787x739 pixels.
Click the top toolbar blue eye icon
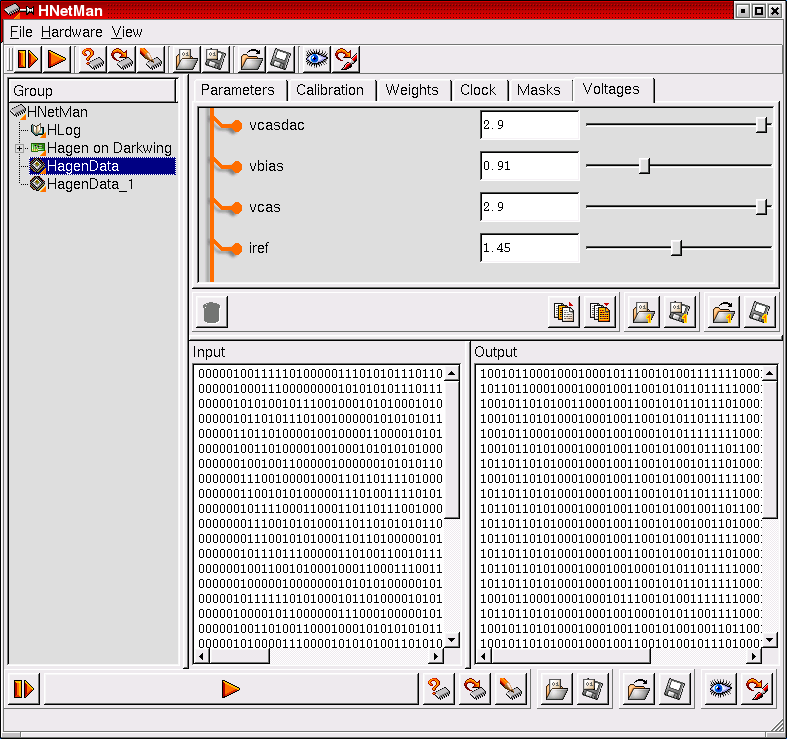(x=316, y=59)
